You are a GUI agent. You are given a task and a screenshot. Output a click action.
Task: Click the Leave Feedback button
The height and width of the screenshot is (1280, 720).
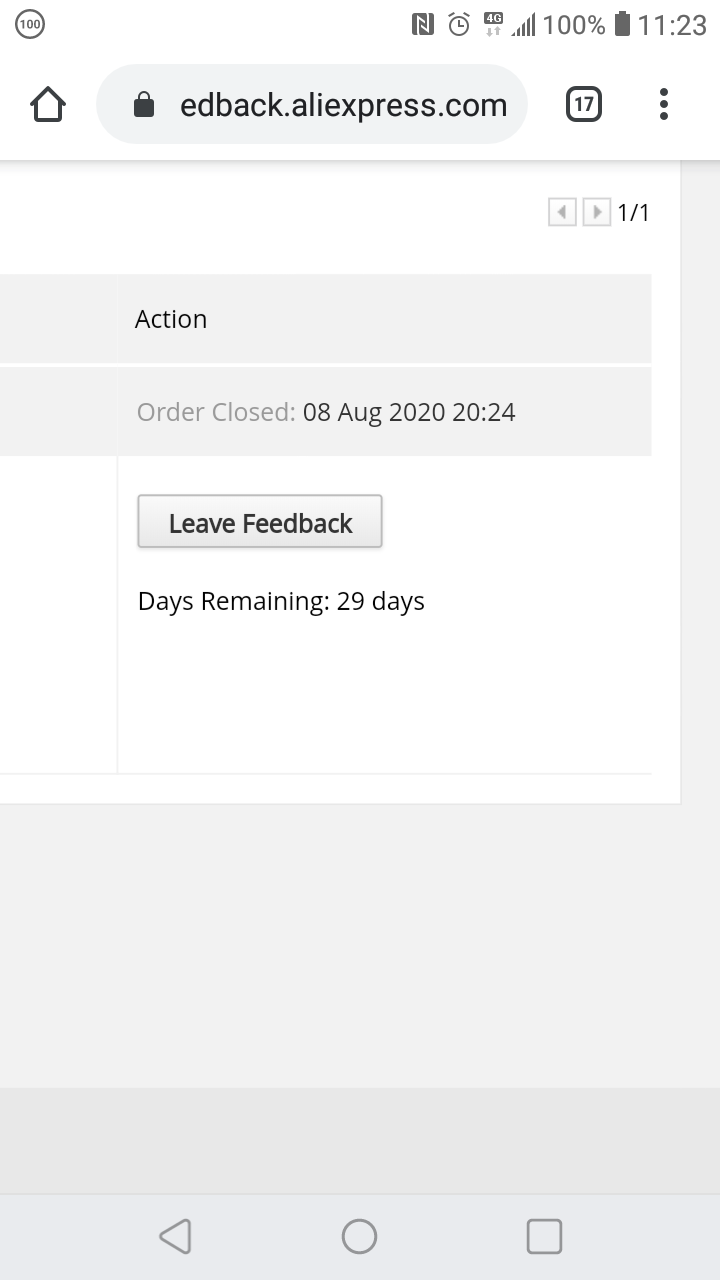(260, 522)
